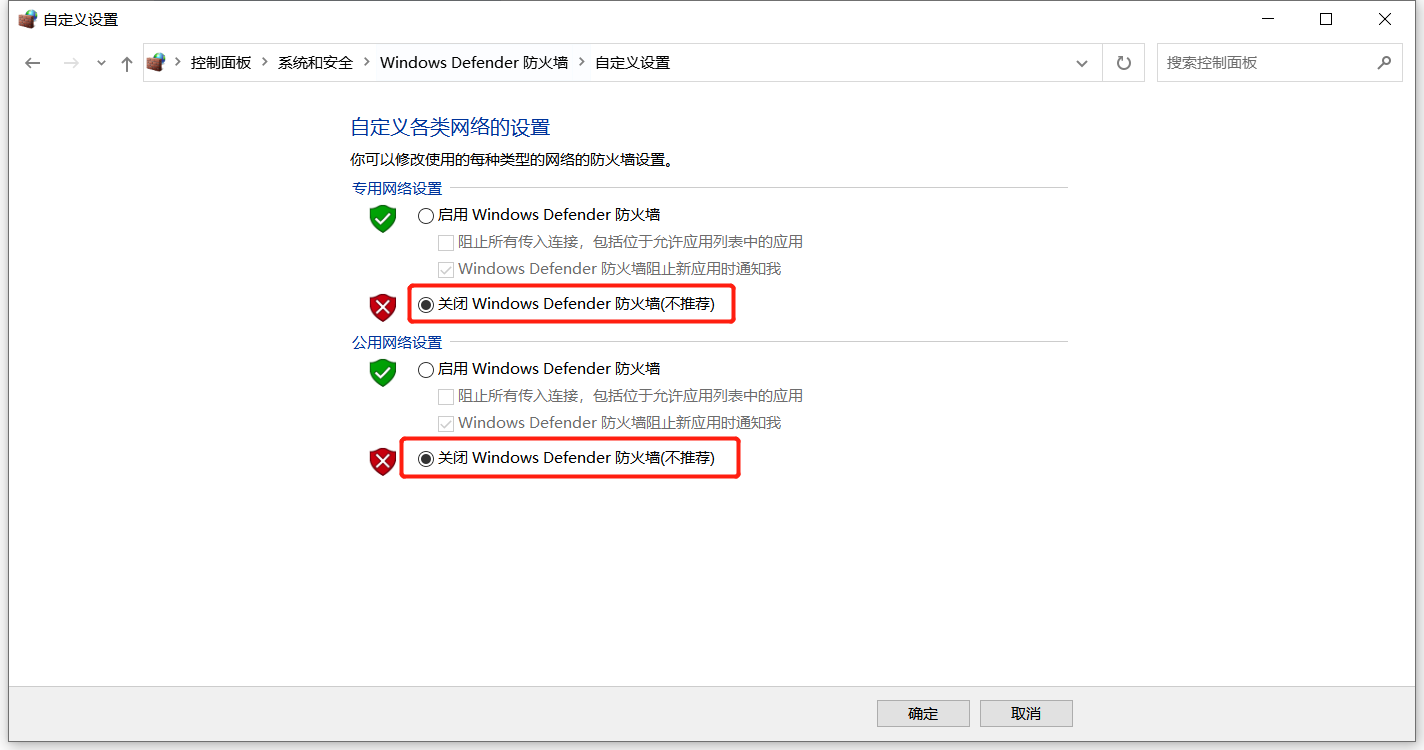The height and width of the screenshot is (750, 1424).
Task: Go to Windows Defender 防火墙 breadcrumb item
Action: (474, 62)
